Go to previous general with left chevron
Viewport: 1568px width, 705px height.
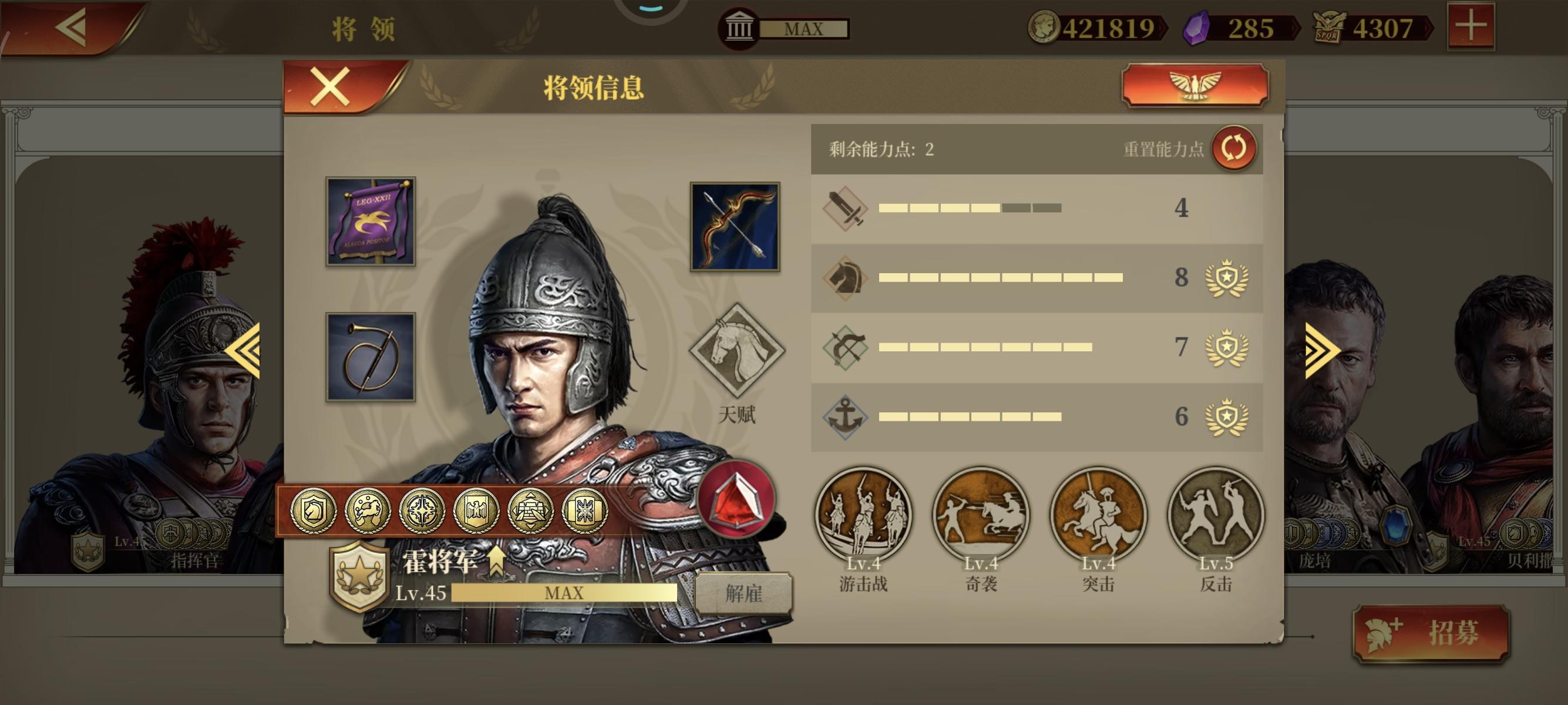click(243, 350)
